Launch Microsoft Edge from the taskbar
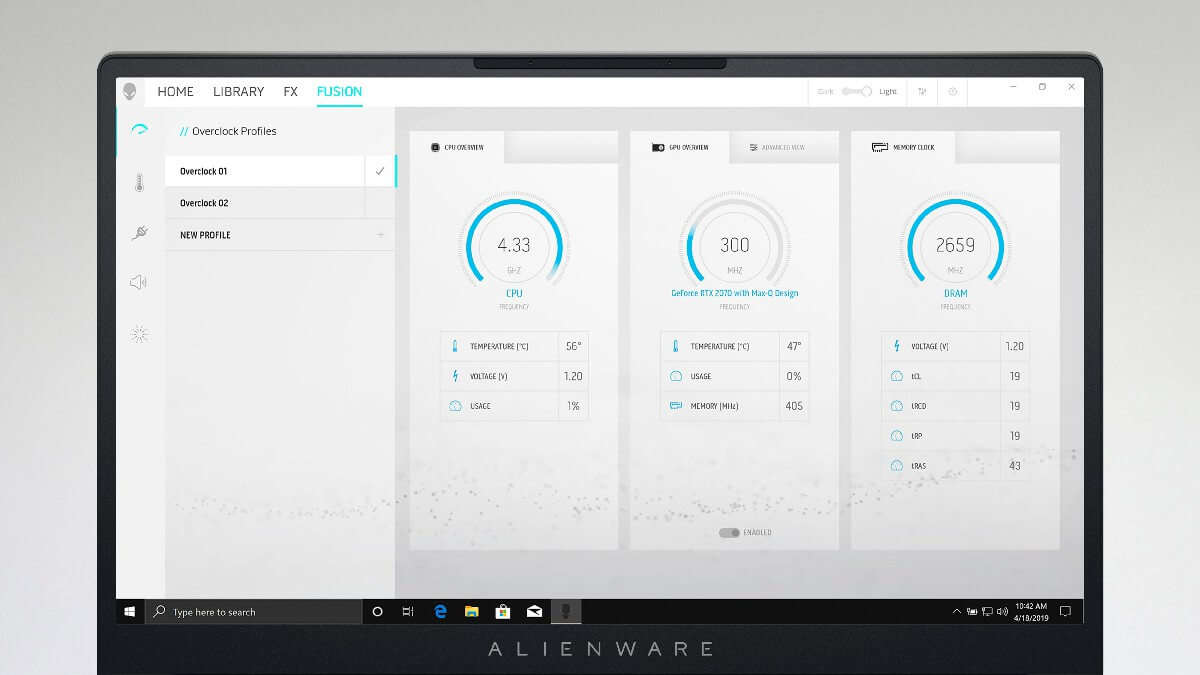Screen dimensions: 1200x675 (440, 611)
